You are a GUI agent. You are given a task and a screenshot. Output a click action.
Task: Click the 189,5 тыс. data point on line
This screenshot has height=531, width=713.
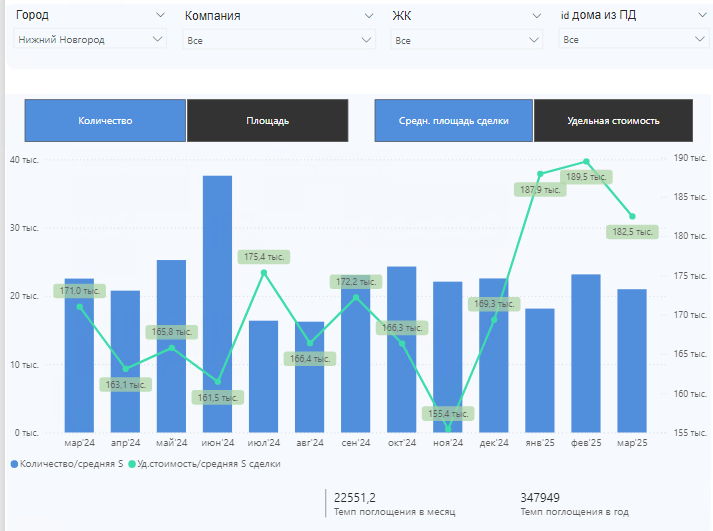click(x=586, y=161)
